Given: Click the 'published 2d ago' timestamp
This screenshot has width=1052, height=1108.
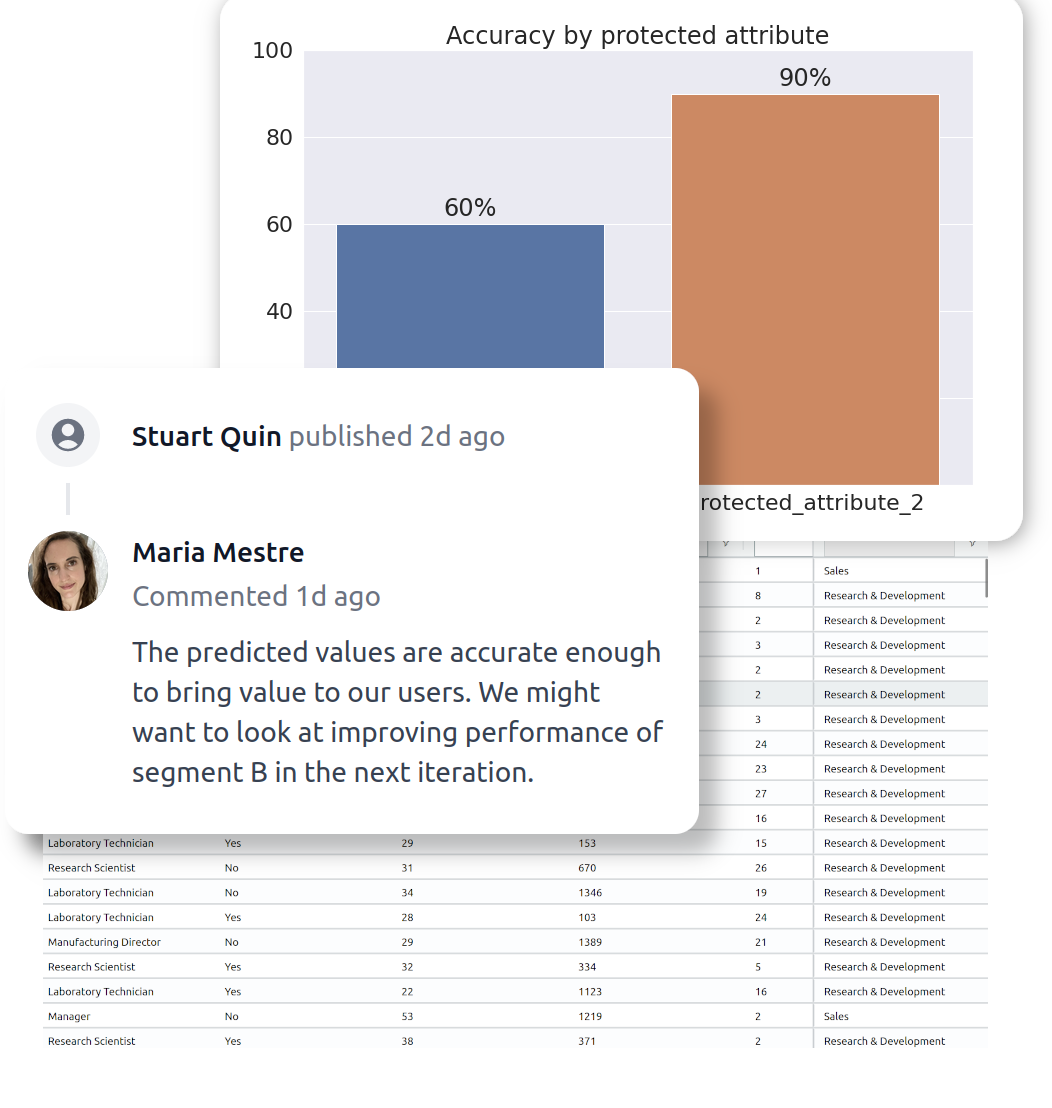Looking at the screenshot, I should pyautogui.click(x=396, y=436).
